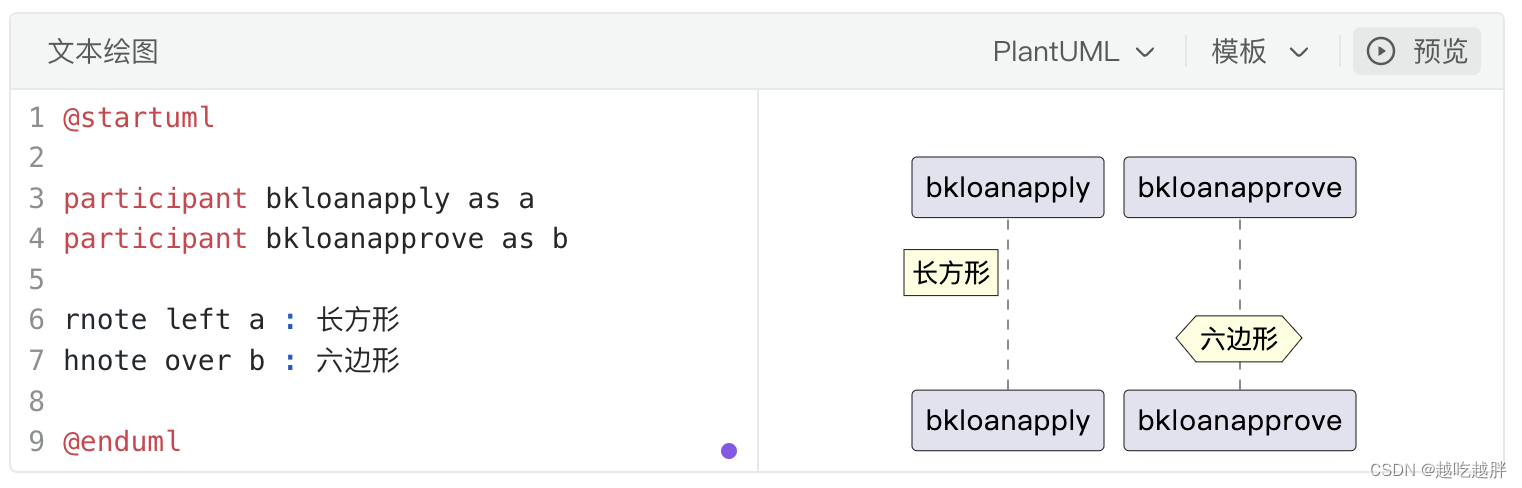Click the hnote over b code line

click(231, 360)
